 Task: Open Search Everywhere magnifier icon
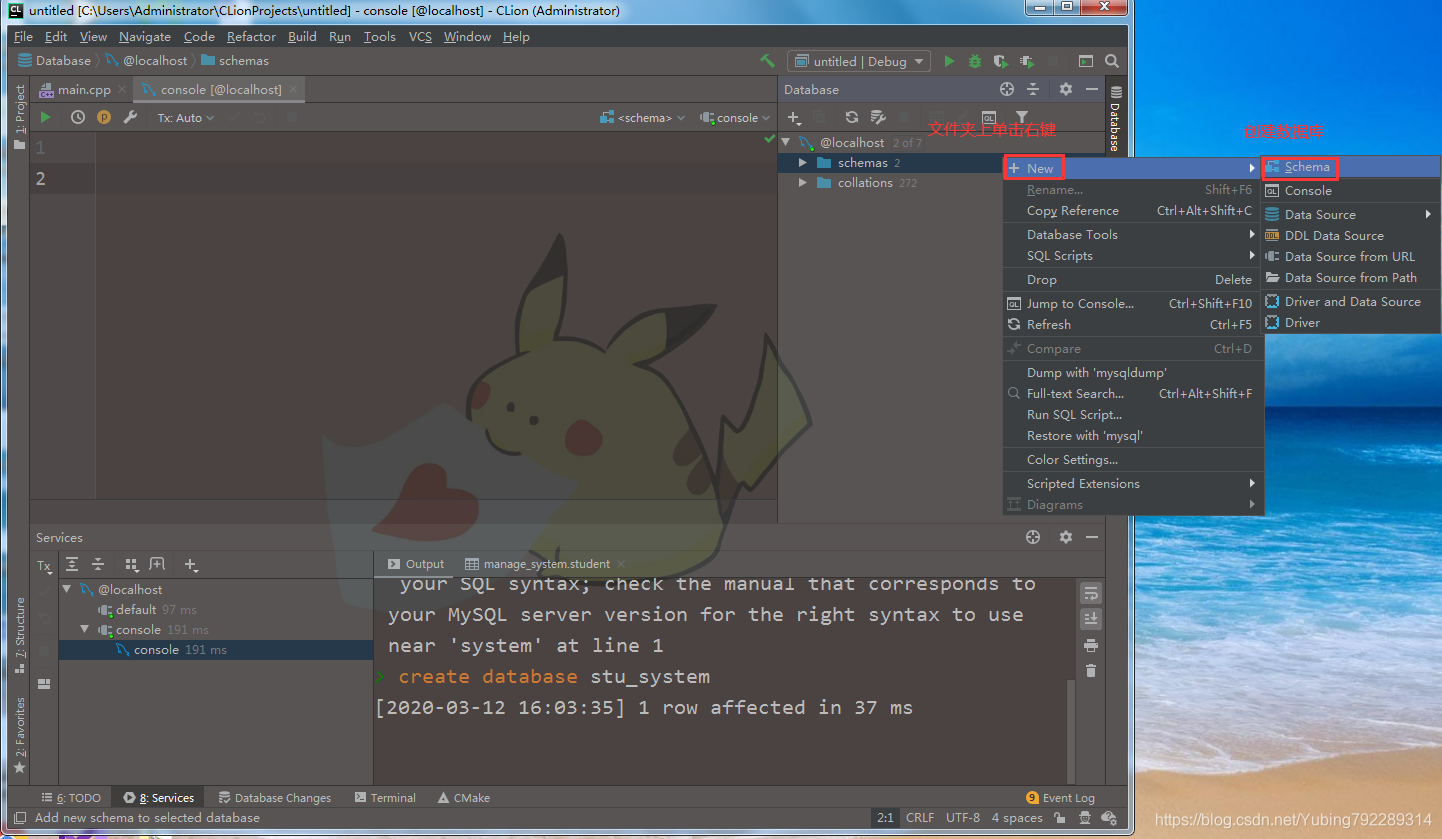click(x=1112, y=61)
